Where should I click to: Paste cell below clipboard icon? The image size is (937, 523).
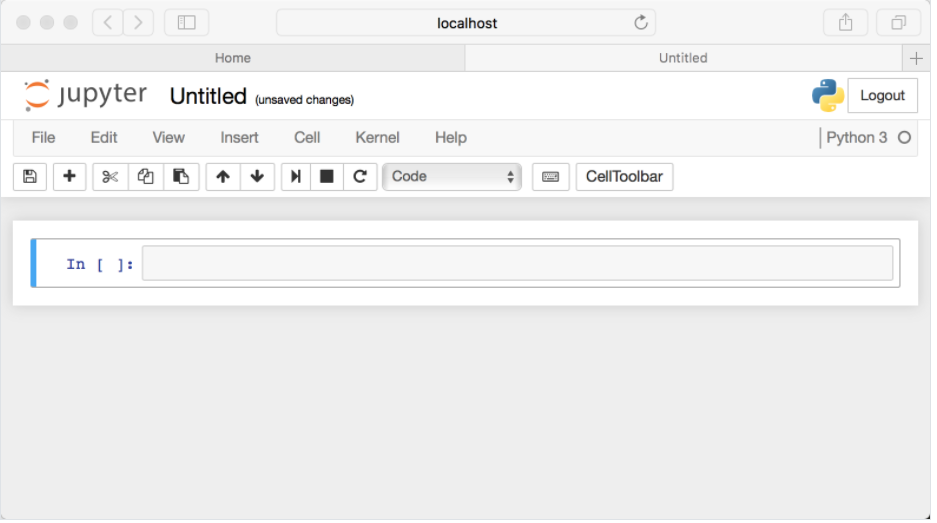(x=181, y=177)
